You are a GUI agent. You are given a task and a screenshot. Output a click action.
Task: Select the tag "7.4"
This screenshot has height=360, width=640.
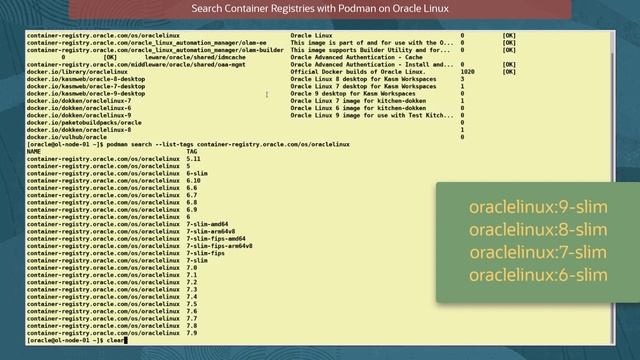(192, 297)
